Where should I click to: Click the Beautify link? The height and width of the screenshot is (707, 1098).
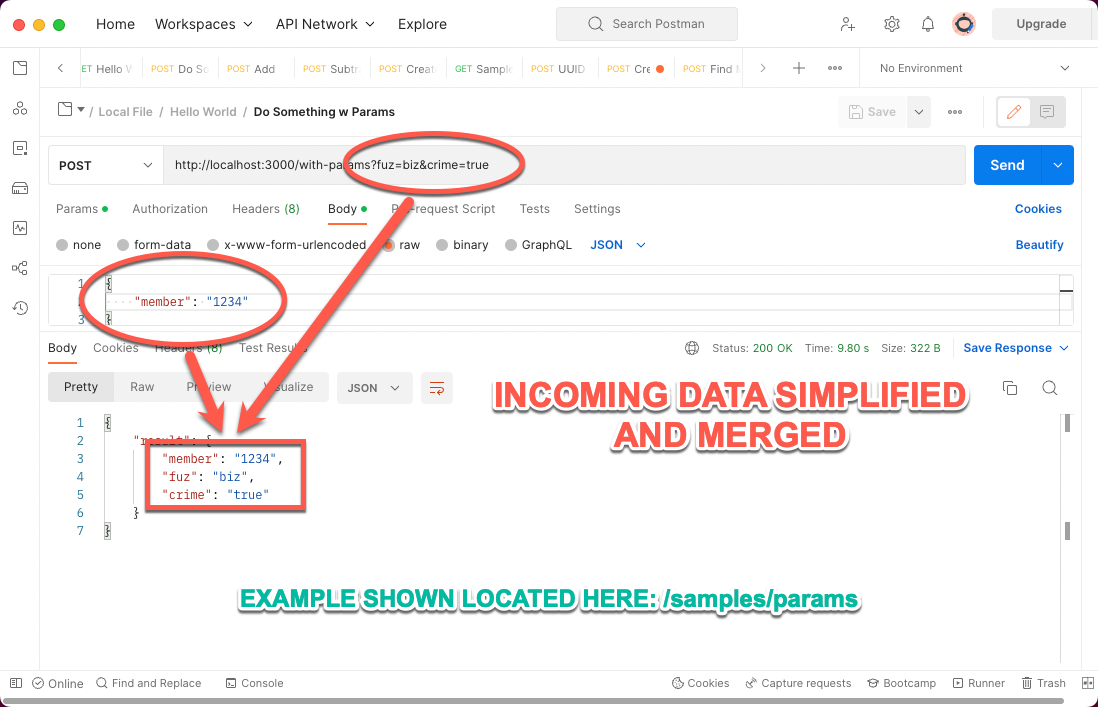(1039, 245)
